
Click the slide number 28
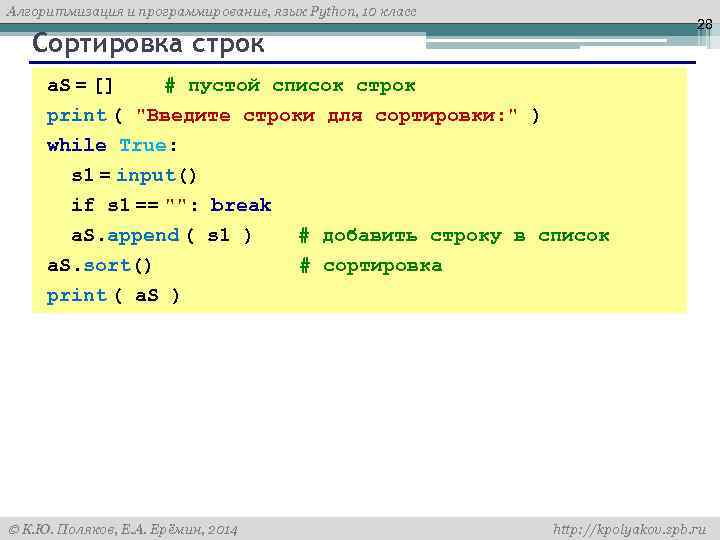pyautogui.click(x=704, y=24)
